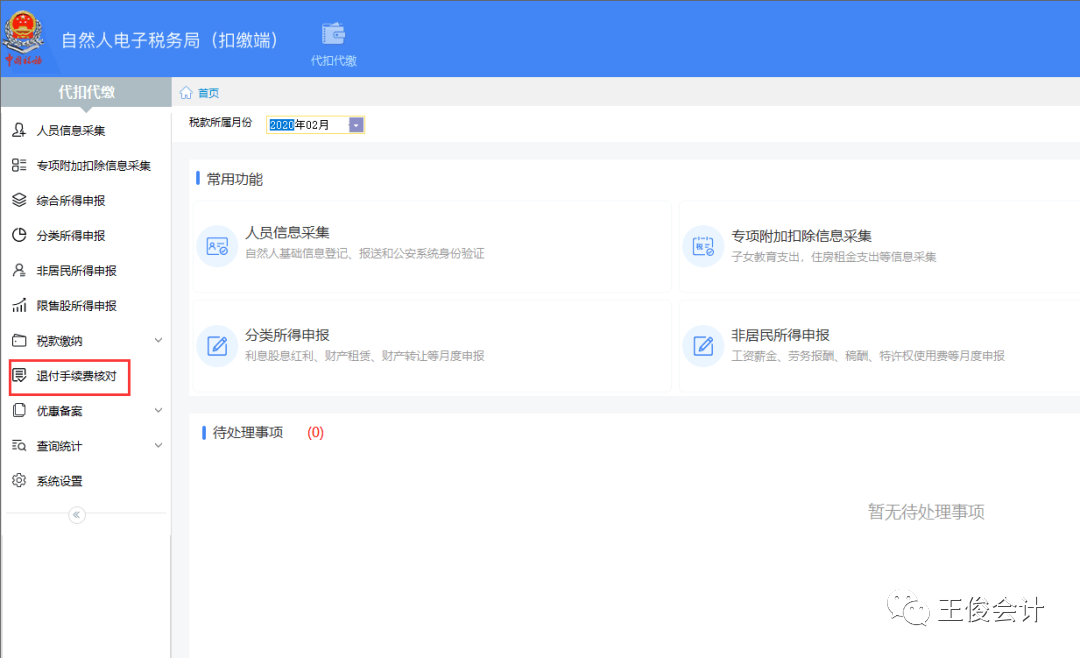Collapse the sidebar with double-chevron button
Image resolution: width=1080 pixels, height=658 pixels.
click(76, 515)
